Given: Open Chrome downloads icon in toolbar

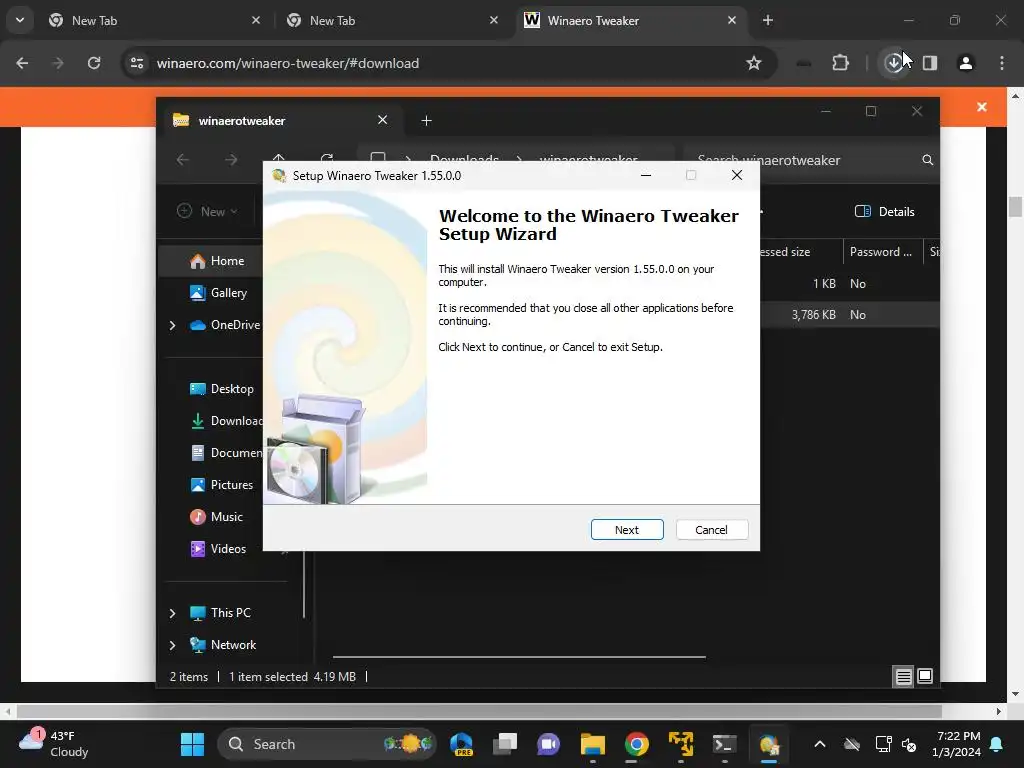Looking at the screenshot, I should 893,63.
